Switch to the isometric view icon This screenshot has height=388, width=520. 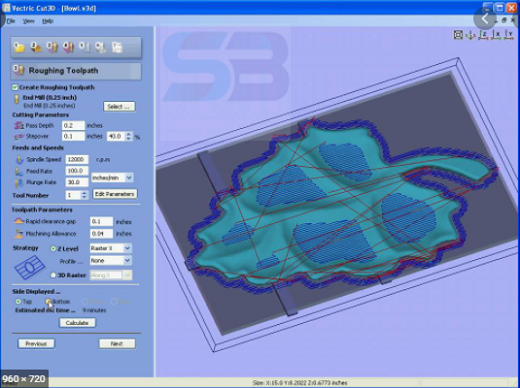tap(470, 35)
